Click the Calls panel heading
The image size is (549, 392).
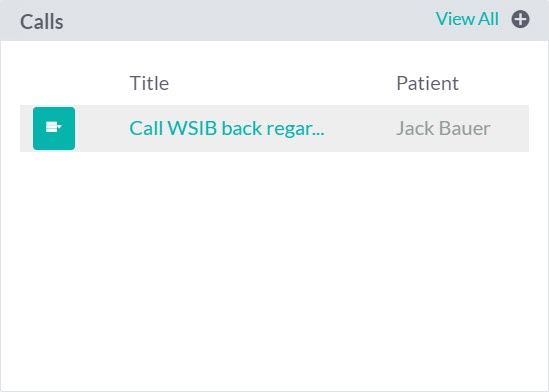click(42, 22)
